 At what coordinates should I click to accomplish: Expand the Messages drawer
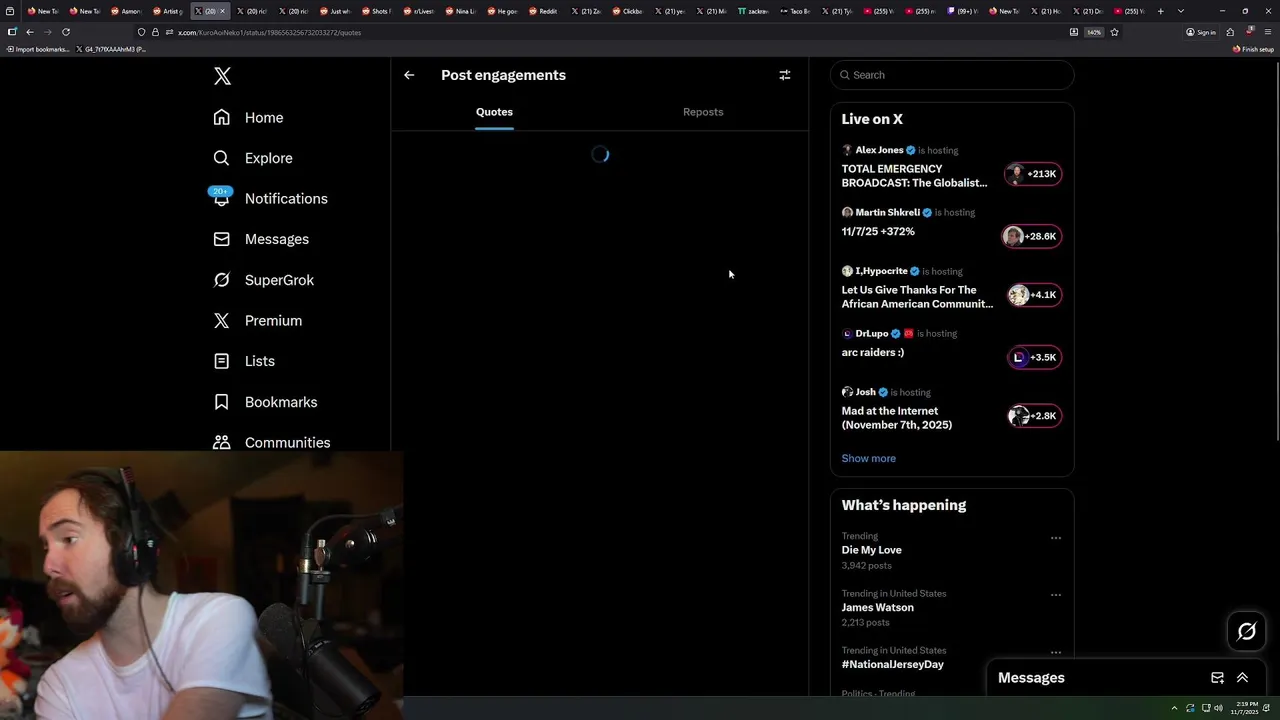click(1243, 678)
